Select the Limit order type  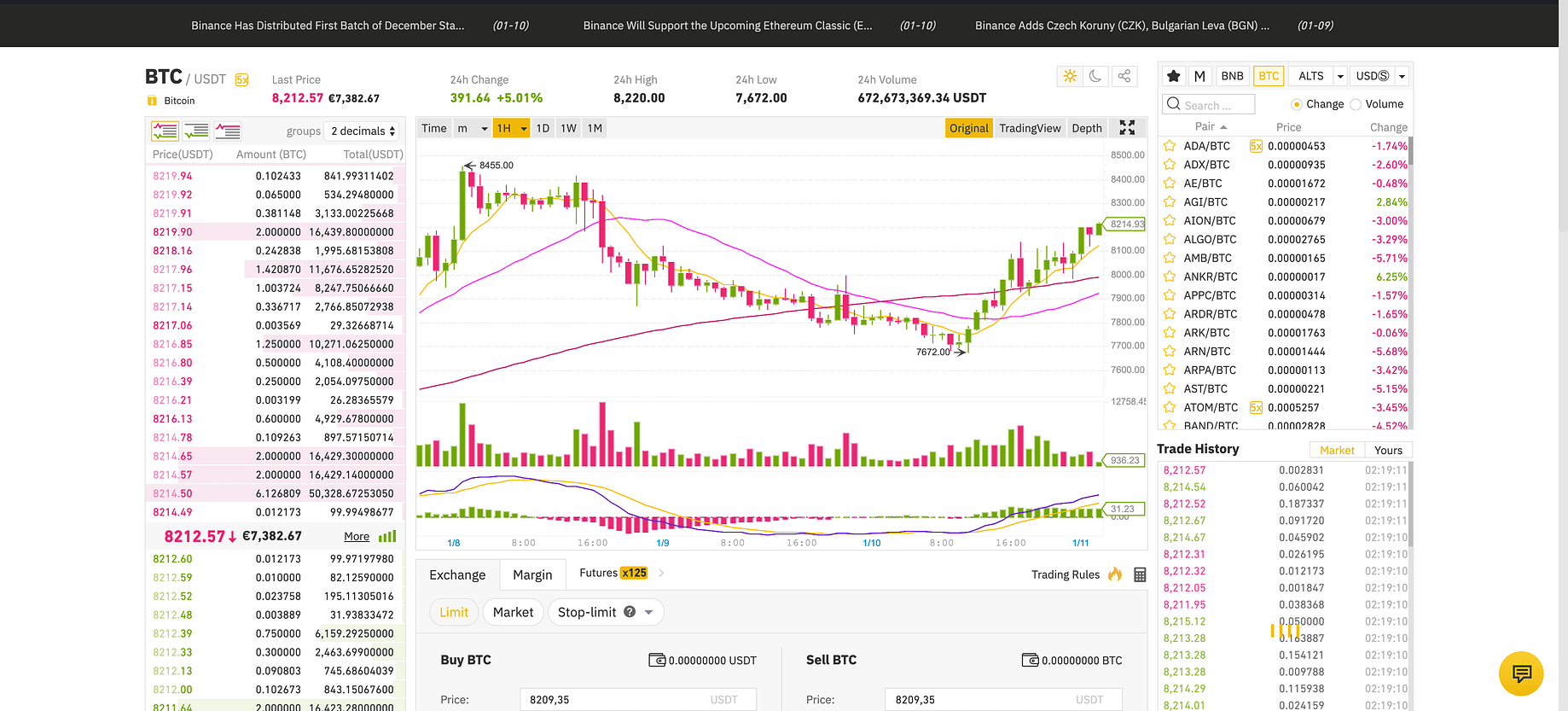coord(454,612)
